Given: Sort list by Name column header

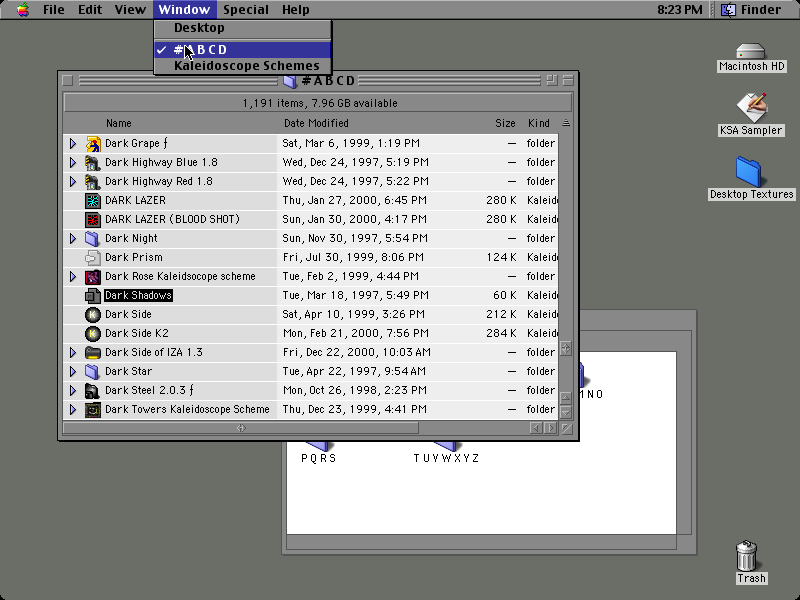Looking at the screenshot, I should 118,123.
